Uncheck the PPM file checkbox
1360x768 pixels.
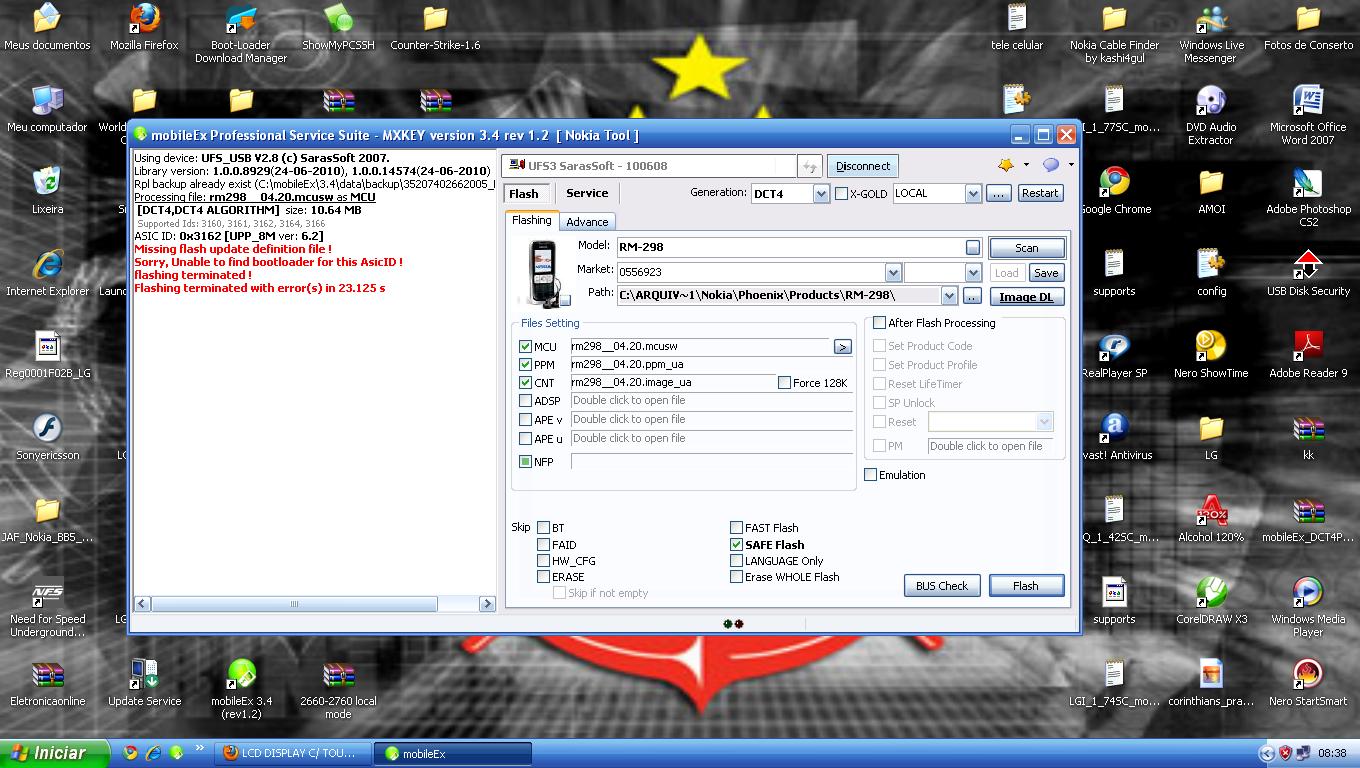point(525,365)
